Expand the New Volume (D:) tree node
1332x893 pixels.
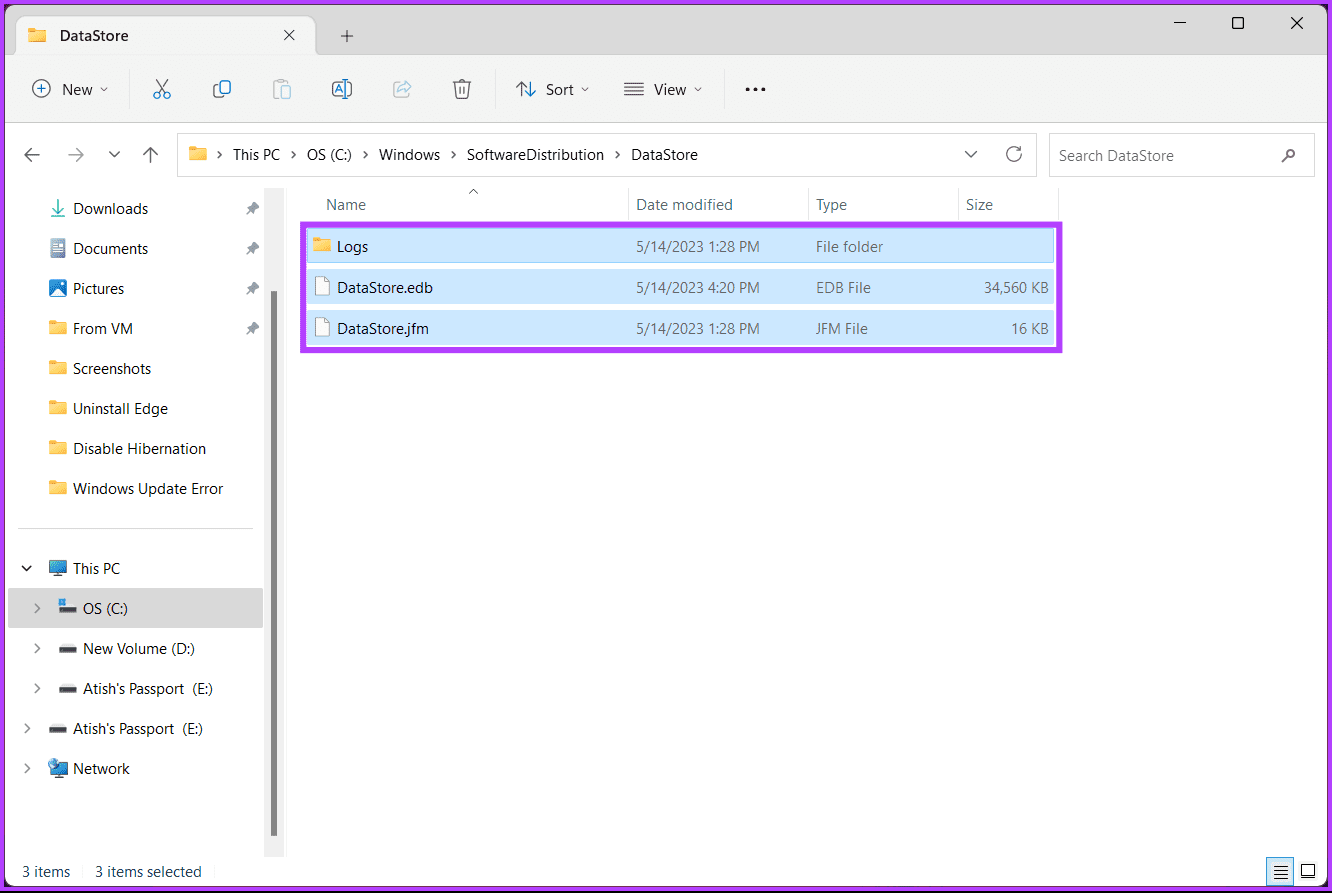coord(37,649)
